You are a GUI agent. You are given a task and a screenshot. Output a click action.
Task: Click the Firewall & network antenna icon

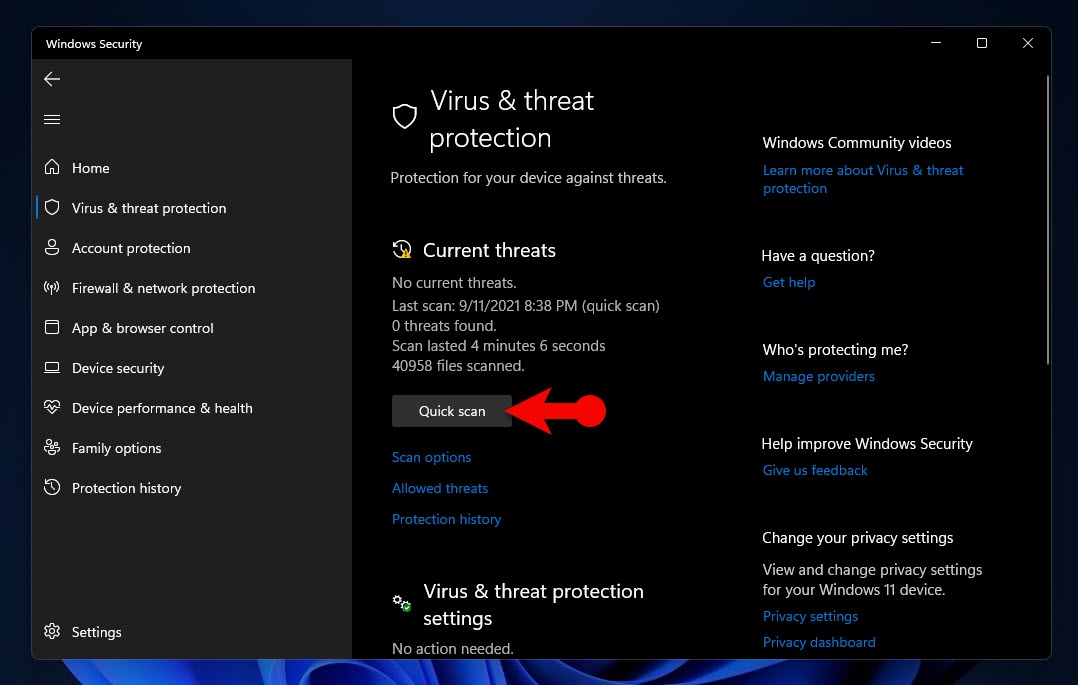tap(52, 287)
